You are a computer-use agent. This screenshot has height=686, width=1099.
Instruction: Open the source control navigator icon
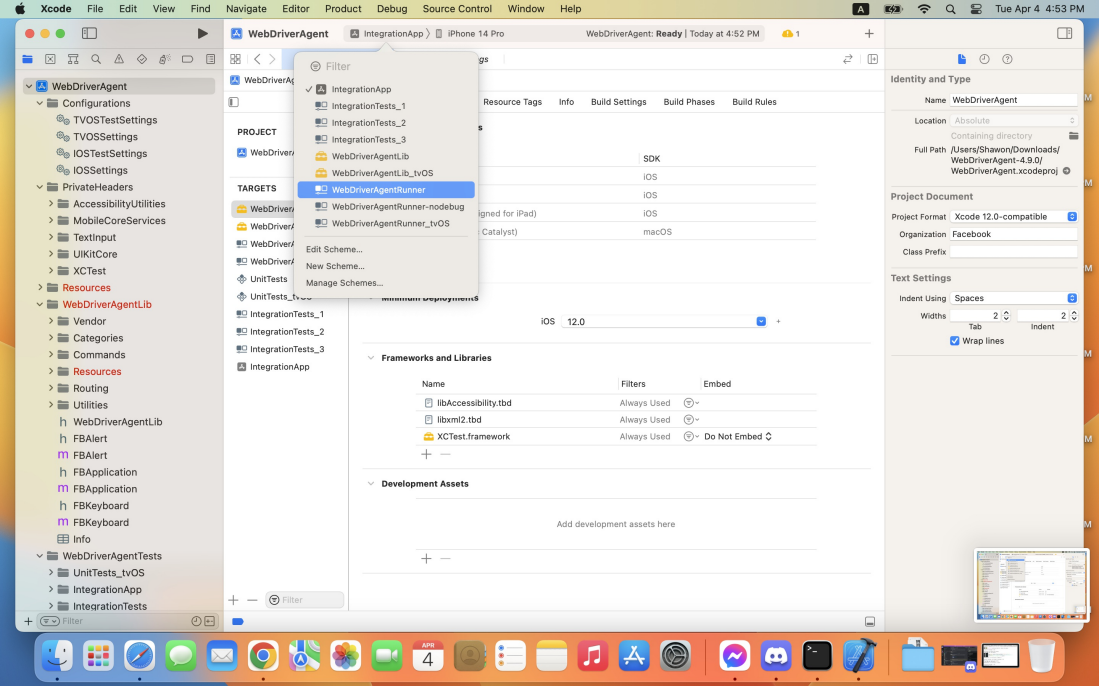click(x=50, y=60)
